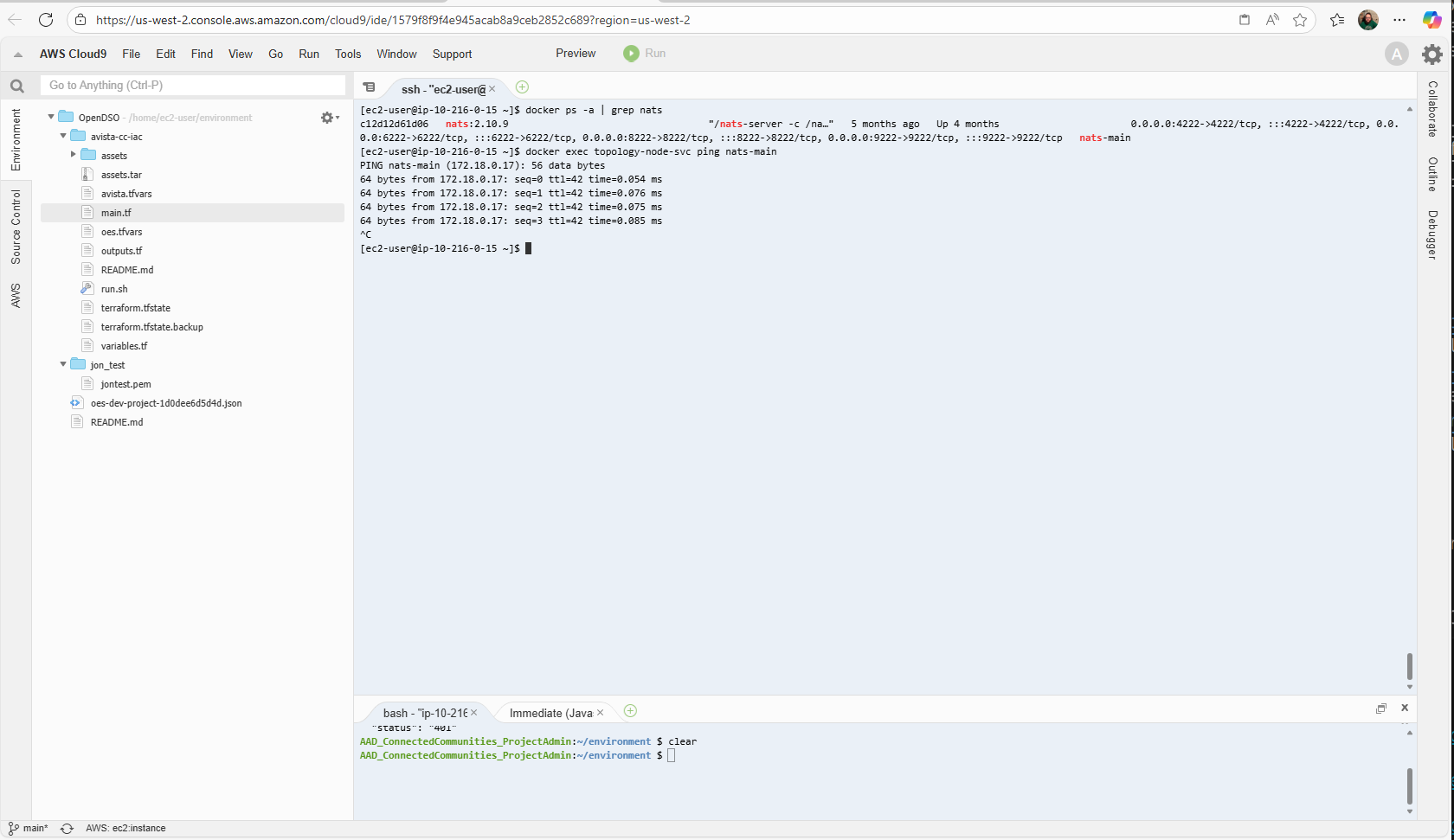Open the search magnifier in sidebar
The image size is (1454, 840).
(x=16, y=86)
